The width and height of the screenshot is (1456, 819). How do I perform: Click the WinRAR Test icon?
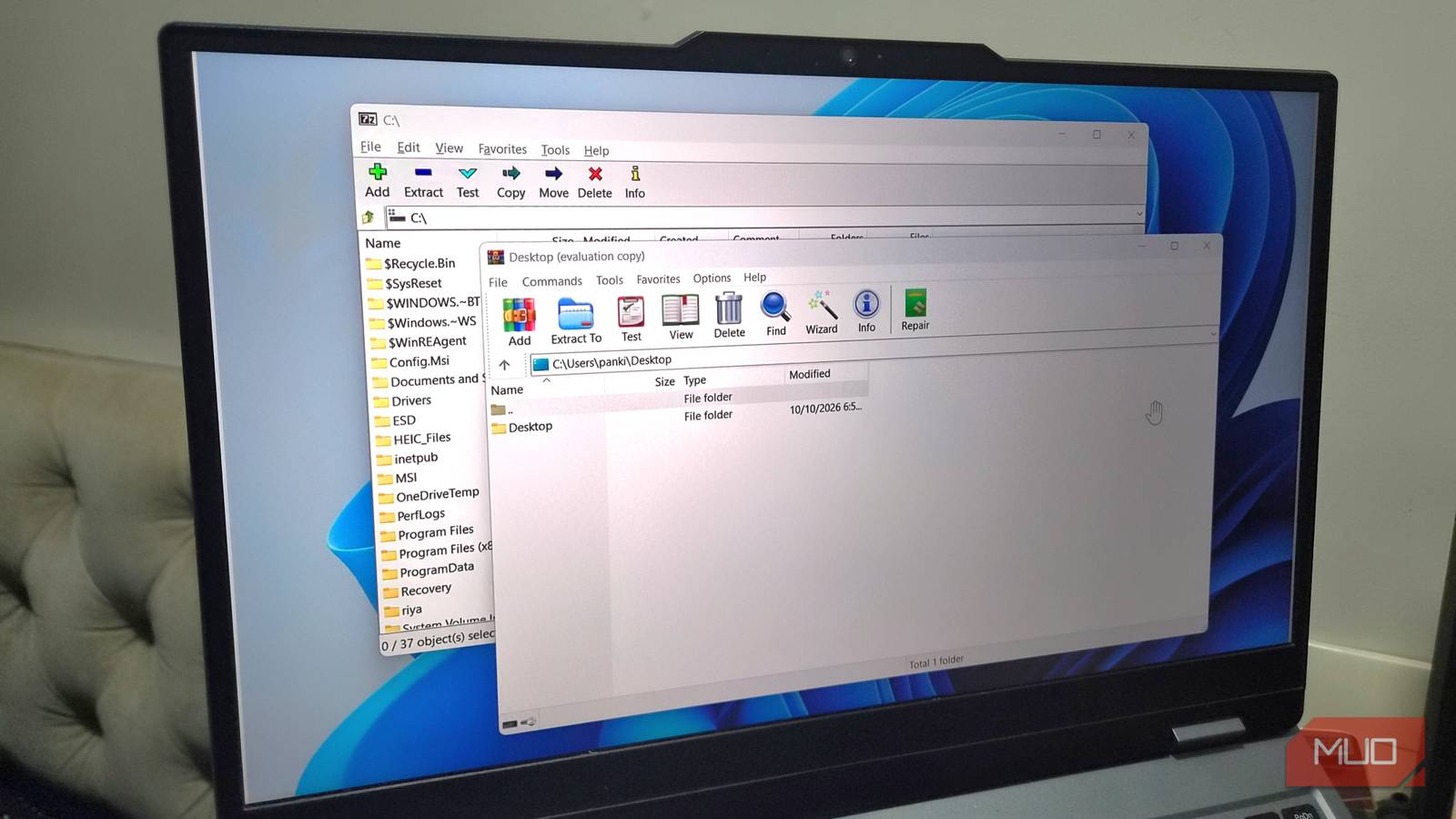click(x=631, y=312)
